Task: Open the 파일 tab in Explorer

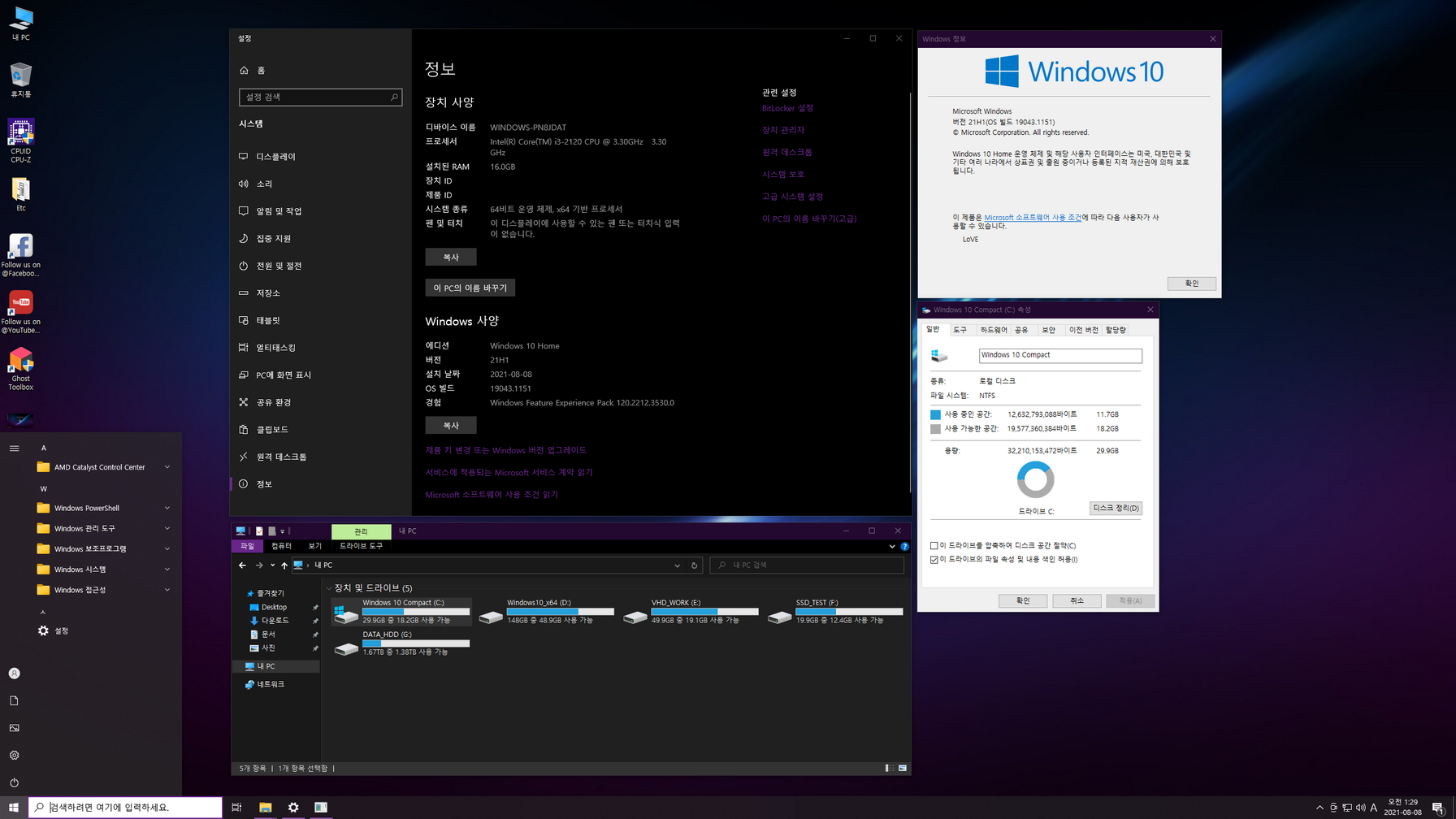Action: [247, 546]
